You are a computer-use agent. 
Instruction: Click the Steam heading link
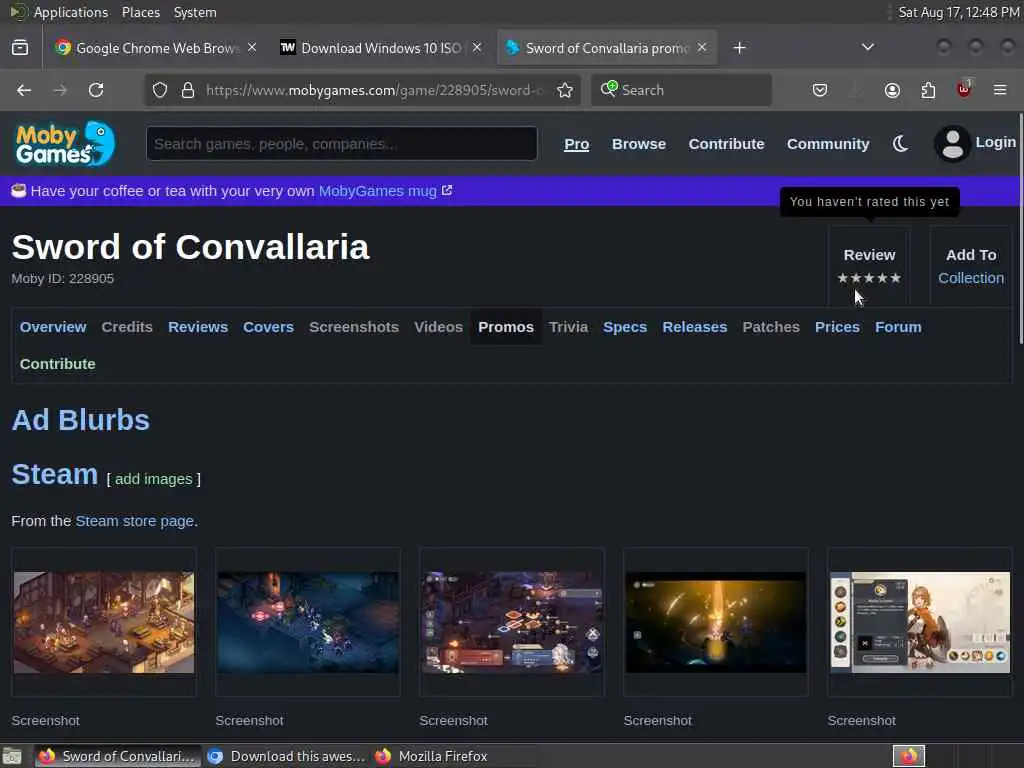point(55,474)
